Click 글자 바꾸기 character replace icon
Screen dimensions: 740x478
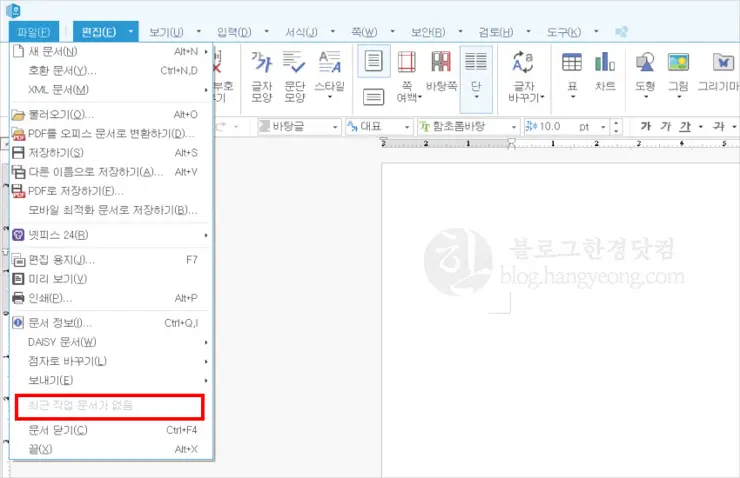tap(525, 76)
